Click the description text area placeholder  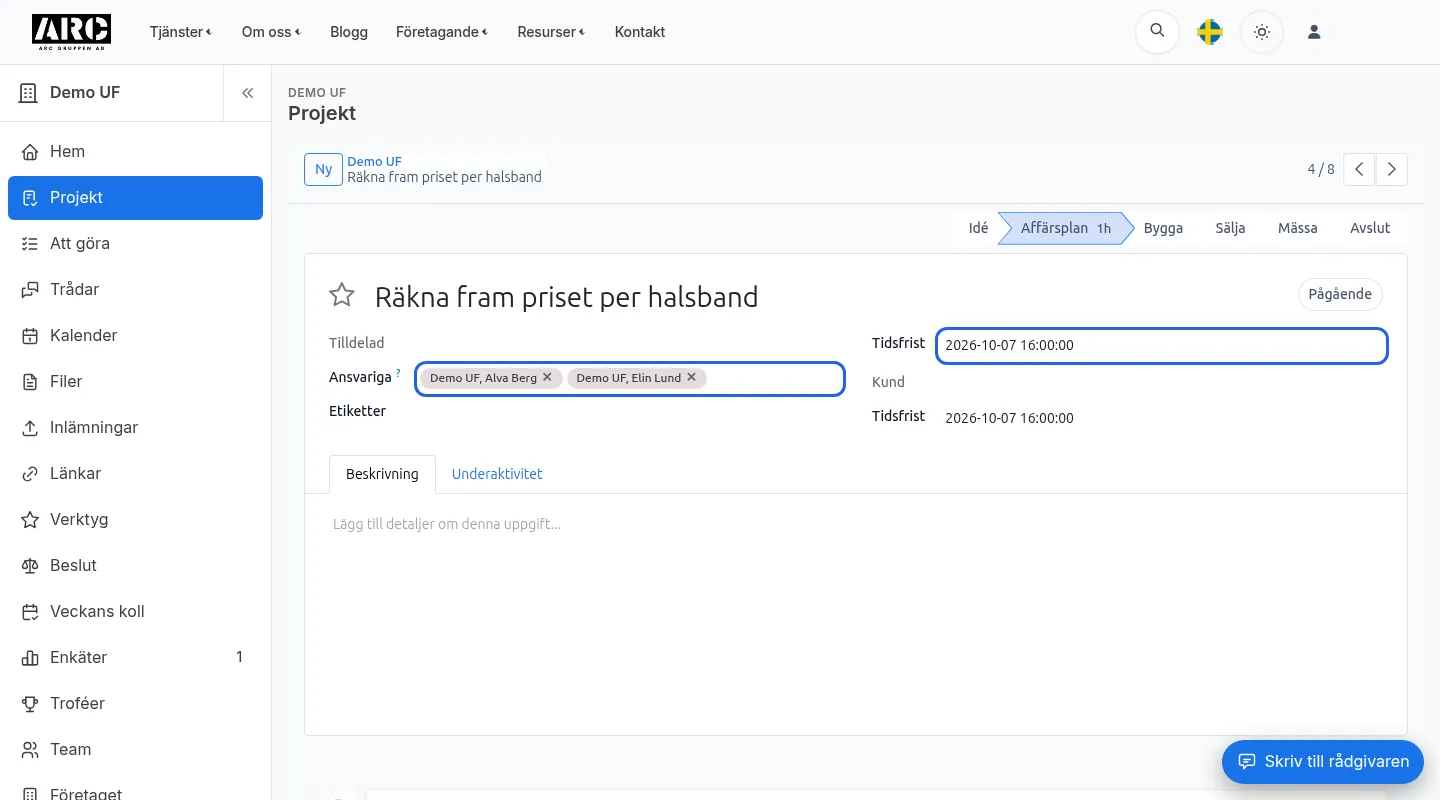(x=447, y=524)
